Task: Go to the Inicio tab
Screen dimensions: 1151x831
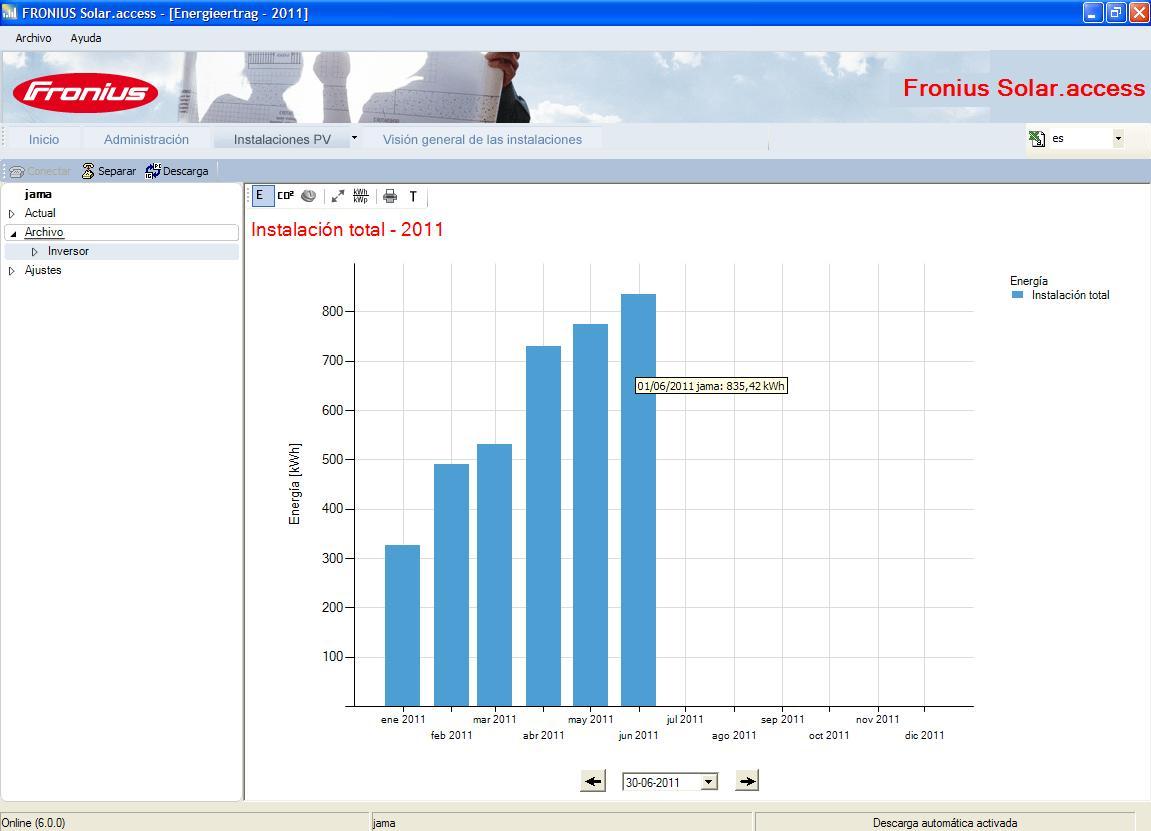Action: [x=44, y=139]
